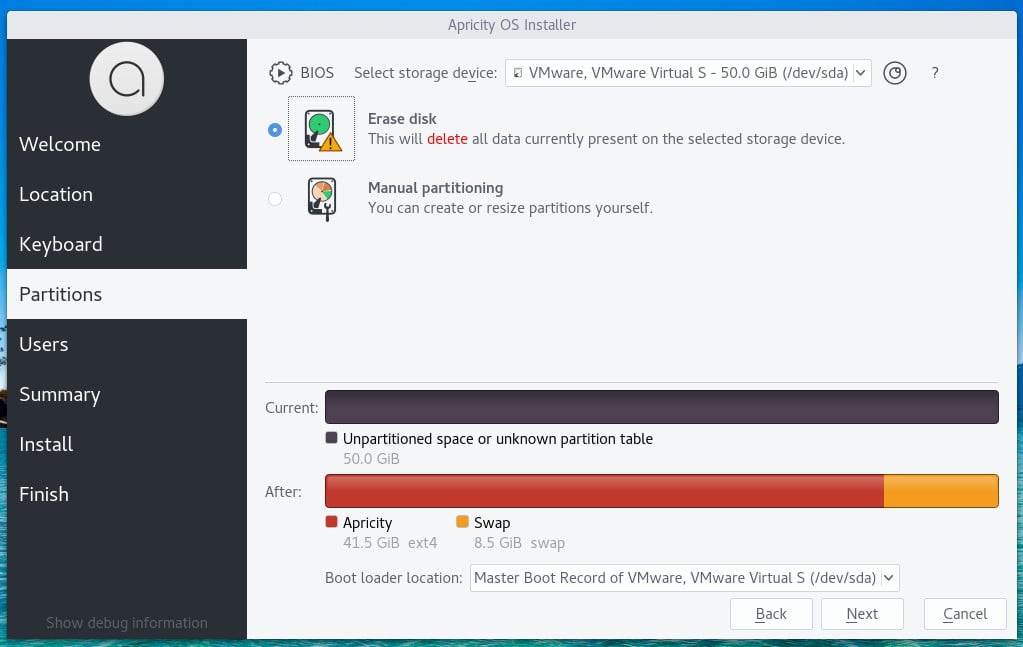1023x647 pixels.
Task: Open the installer help via the question mark
Action: [x=934, y=72]
